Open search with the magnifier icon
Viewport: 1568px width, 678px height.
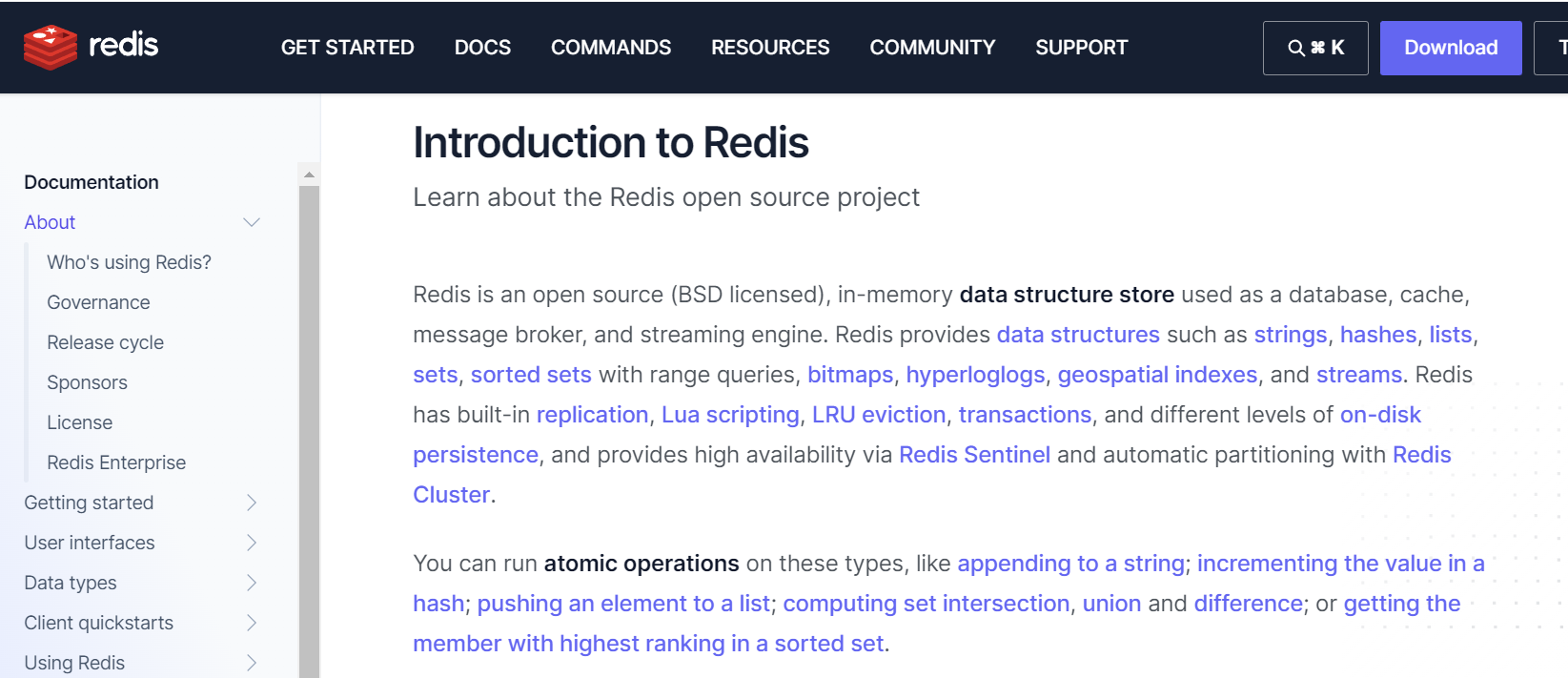pyautogui.click(x=1296, y=48)
